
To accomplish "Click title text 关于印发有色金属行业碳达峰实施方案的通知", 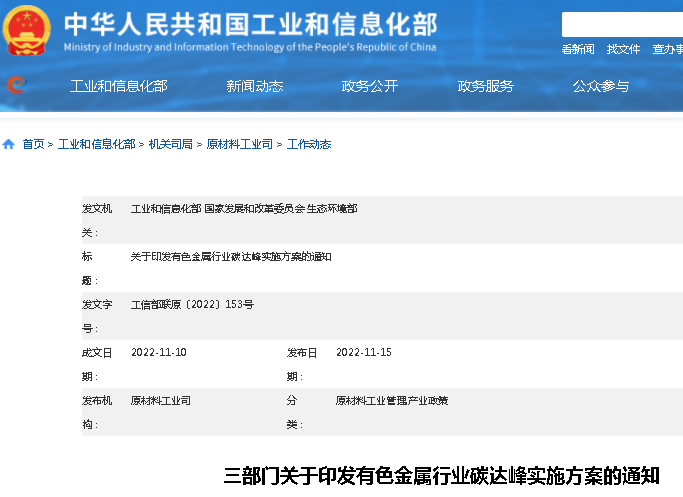I will [x=231, y=257].
